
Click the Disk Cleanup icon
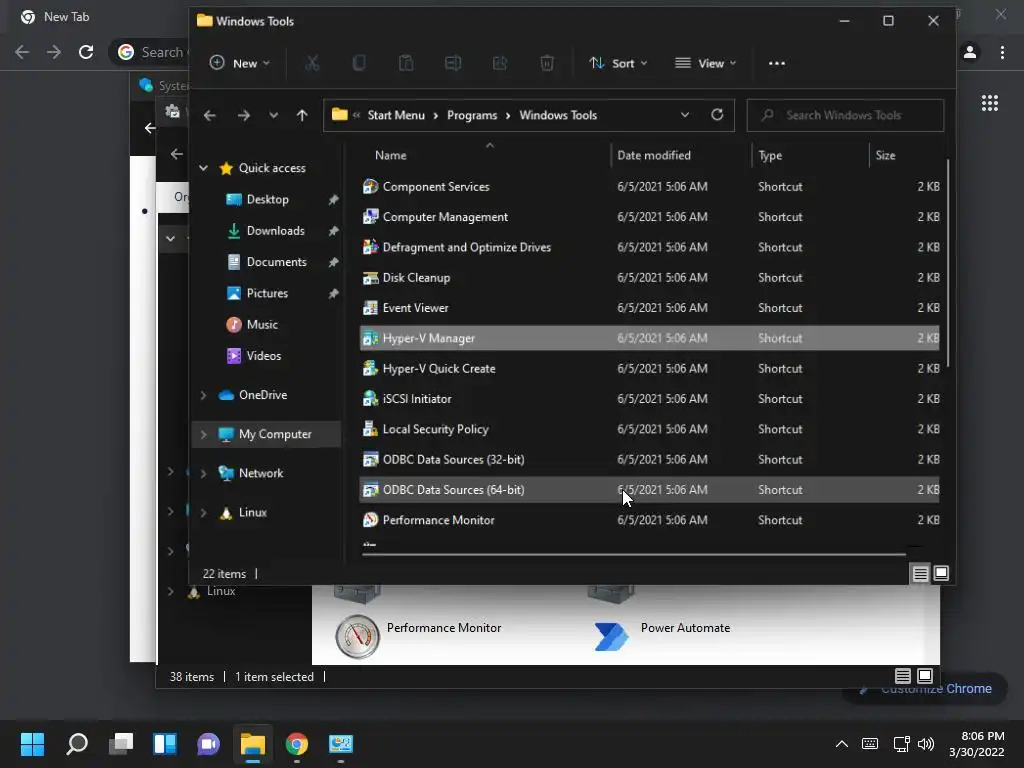(x=370, y=278)
